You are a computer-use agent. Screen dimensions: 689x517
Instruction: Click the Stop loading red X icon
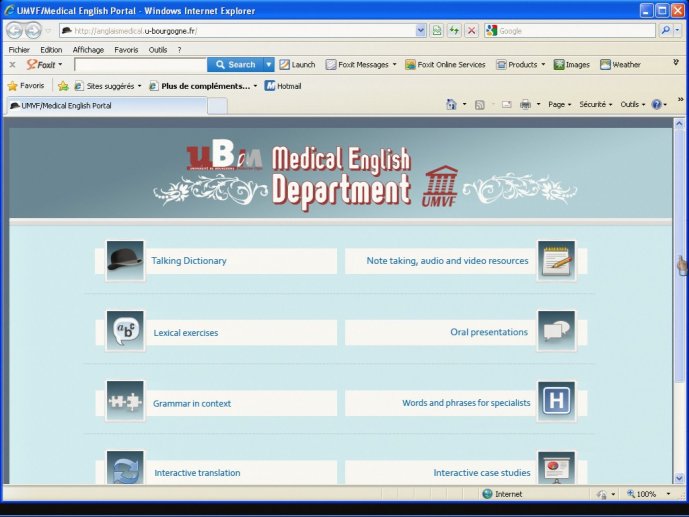[471, 31]
